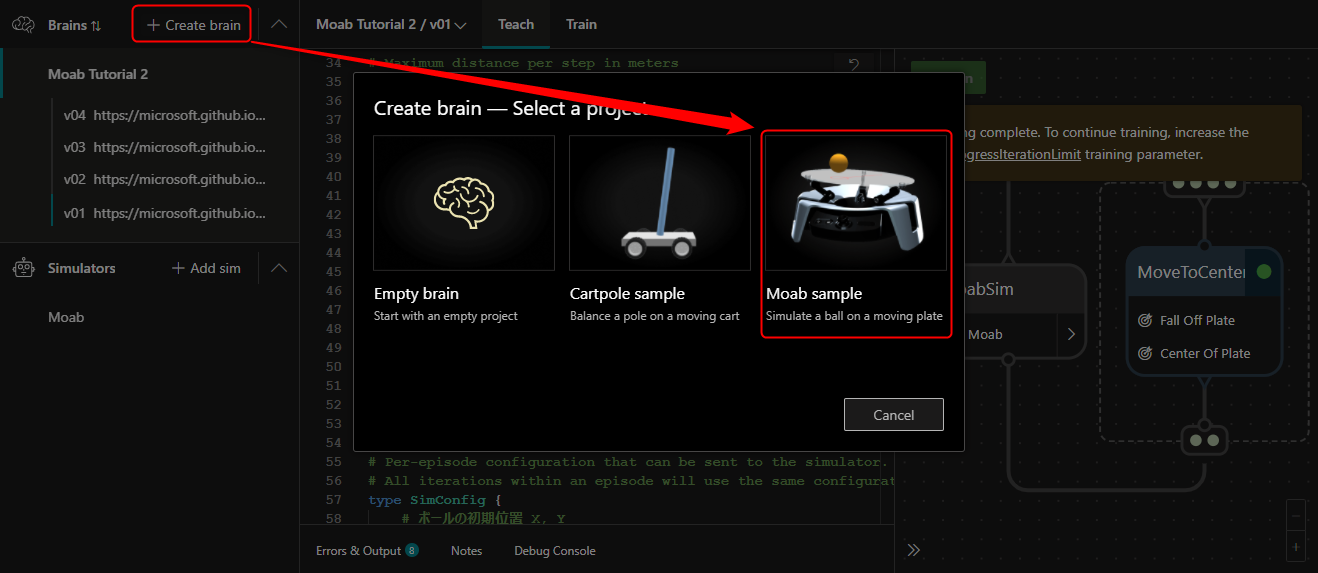Click the Brains brain icon in sidebar
Viewport: 1318px width, 573px height.
24,25
